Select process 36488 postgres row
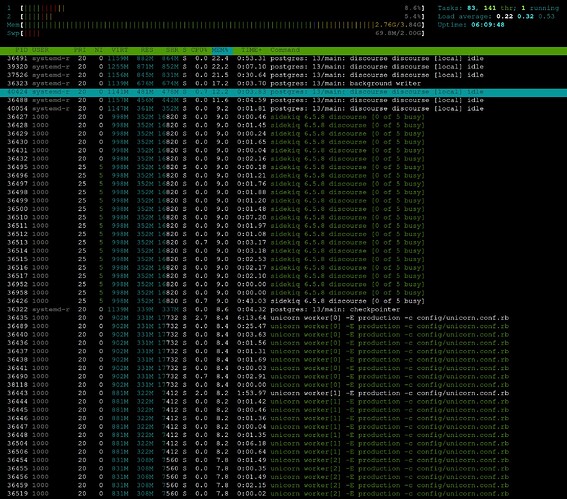The width and height of the screenshot is (567, 499). [x=284, y=100]
